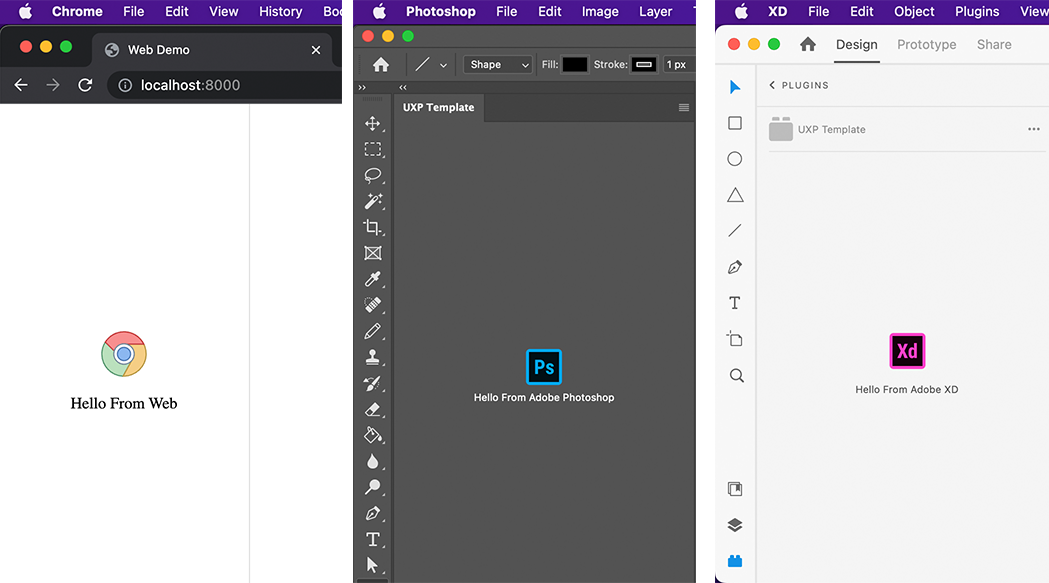Select the Eyedropper tool in Photoshop
Image resolution: width=1049 pixels, height=583 pixels.
tap(373, 278)
